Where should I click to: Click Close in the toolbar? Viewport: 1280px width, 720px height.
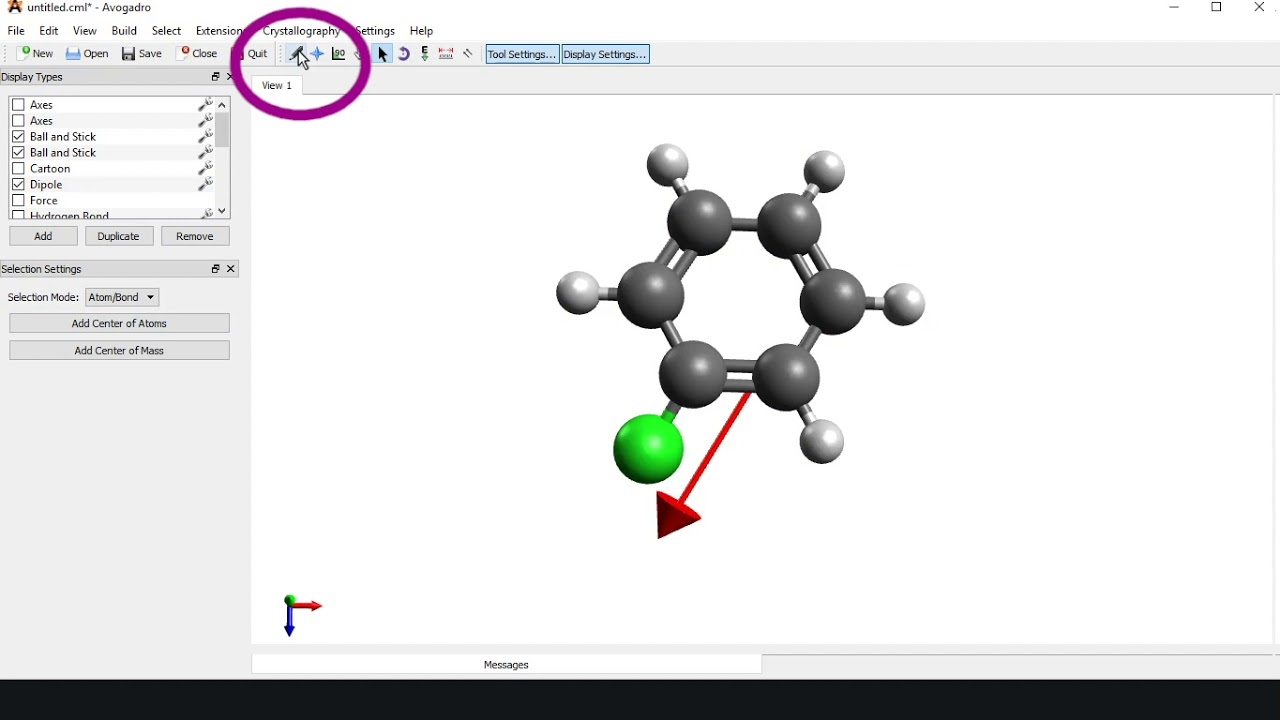197,54
